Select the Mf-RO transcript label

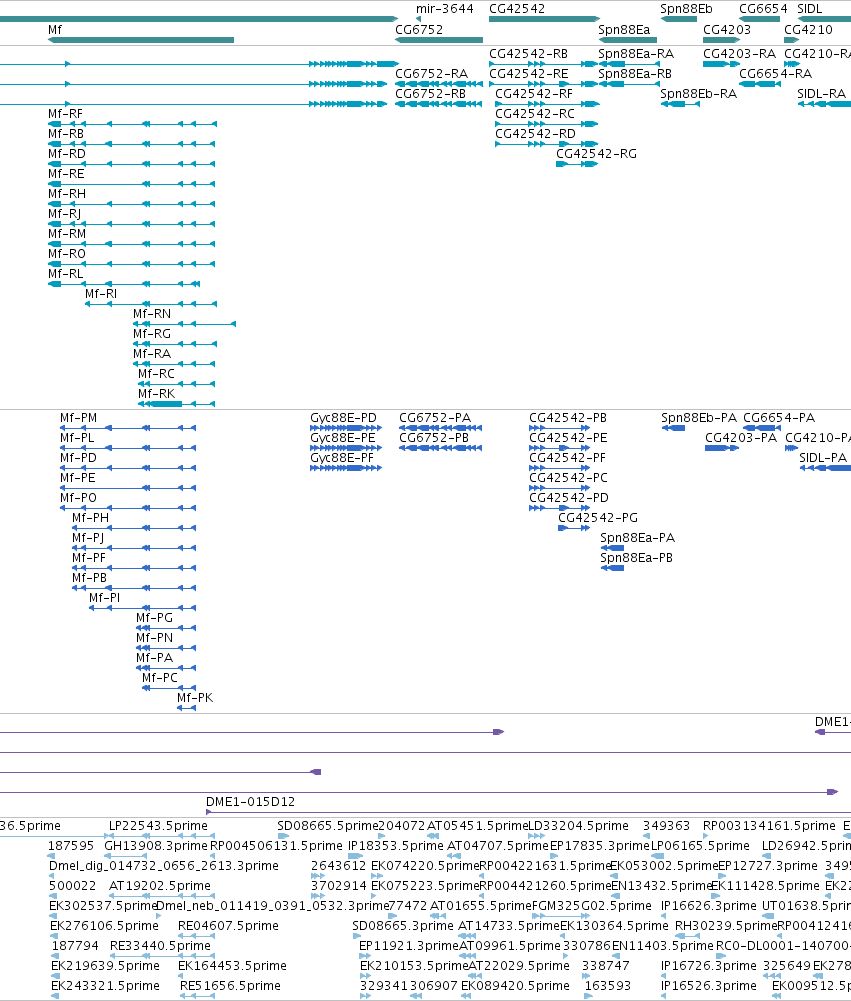coord(66,253)
